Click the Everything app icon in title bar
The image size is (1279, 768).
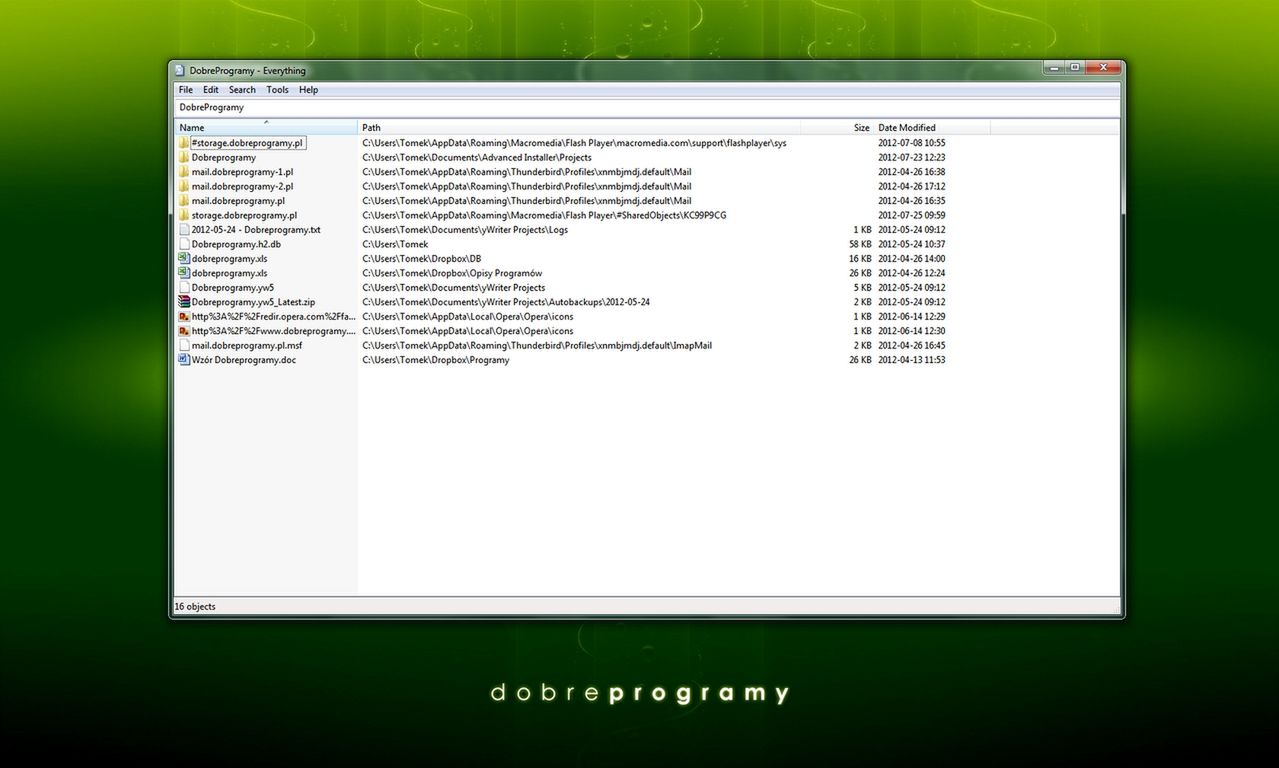tap(180, 70)
